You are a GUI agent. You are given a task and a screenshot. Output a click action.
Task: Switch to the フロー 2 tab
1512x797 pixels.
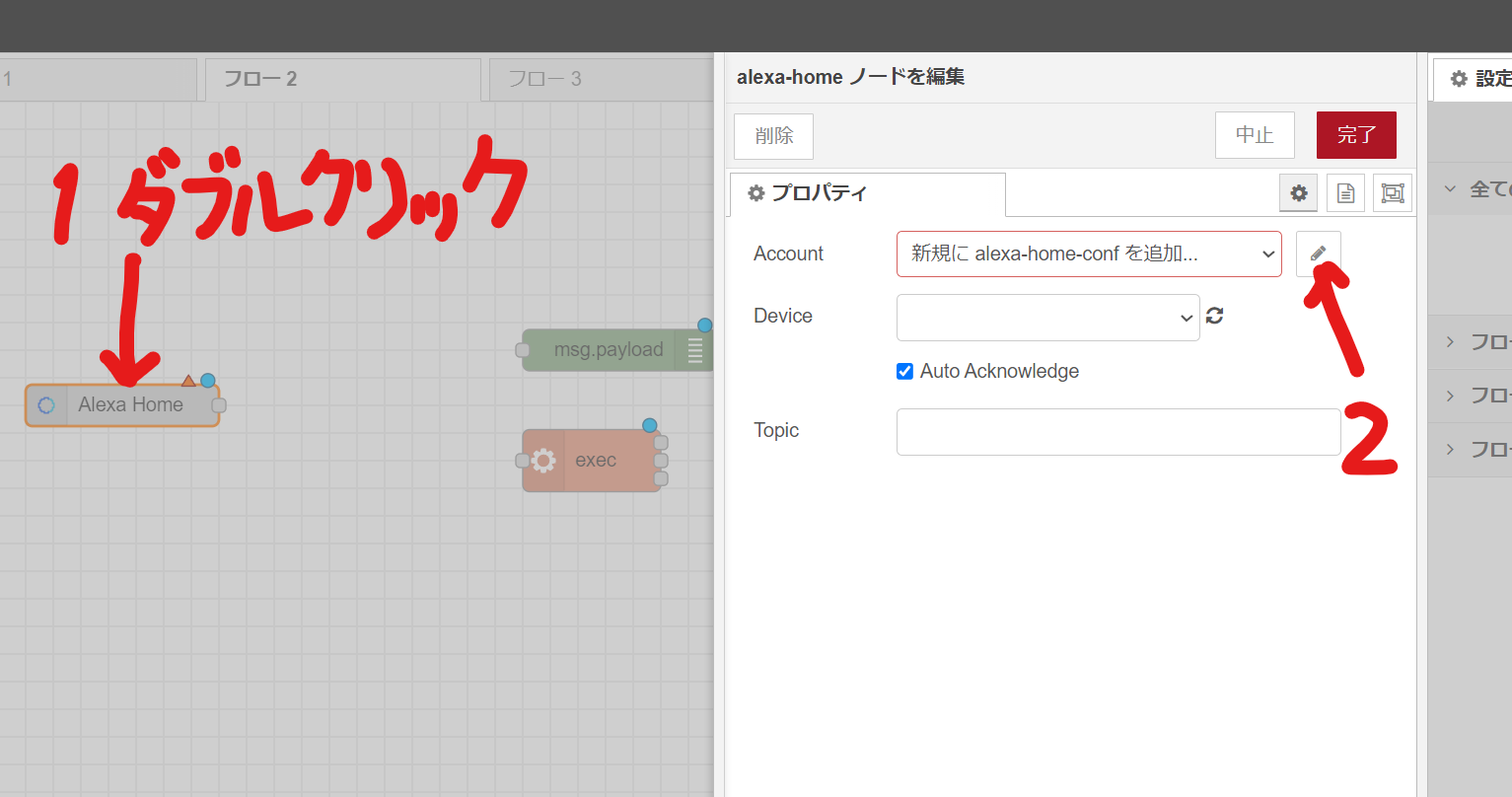[x=342, y=79]
